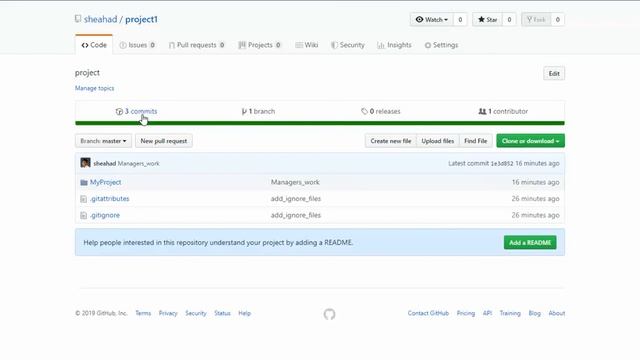This screenshot has height=360, width=640.
Task: Click the branch icon beside 1 branch
Action: pyautogui.click(x=244, y=111)
